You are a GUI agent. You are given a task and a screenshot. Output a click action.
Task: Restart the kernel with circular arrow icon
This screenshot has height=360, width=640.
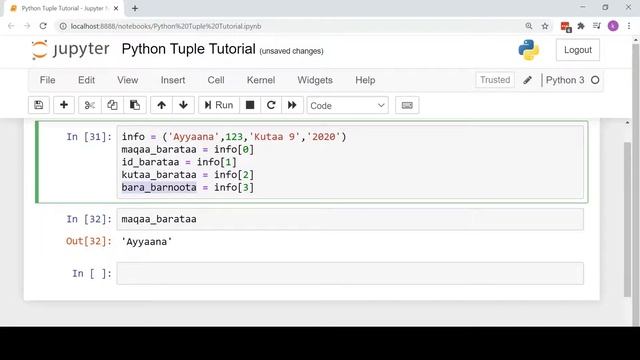pyautogui.click(x=271, y=105)
